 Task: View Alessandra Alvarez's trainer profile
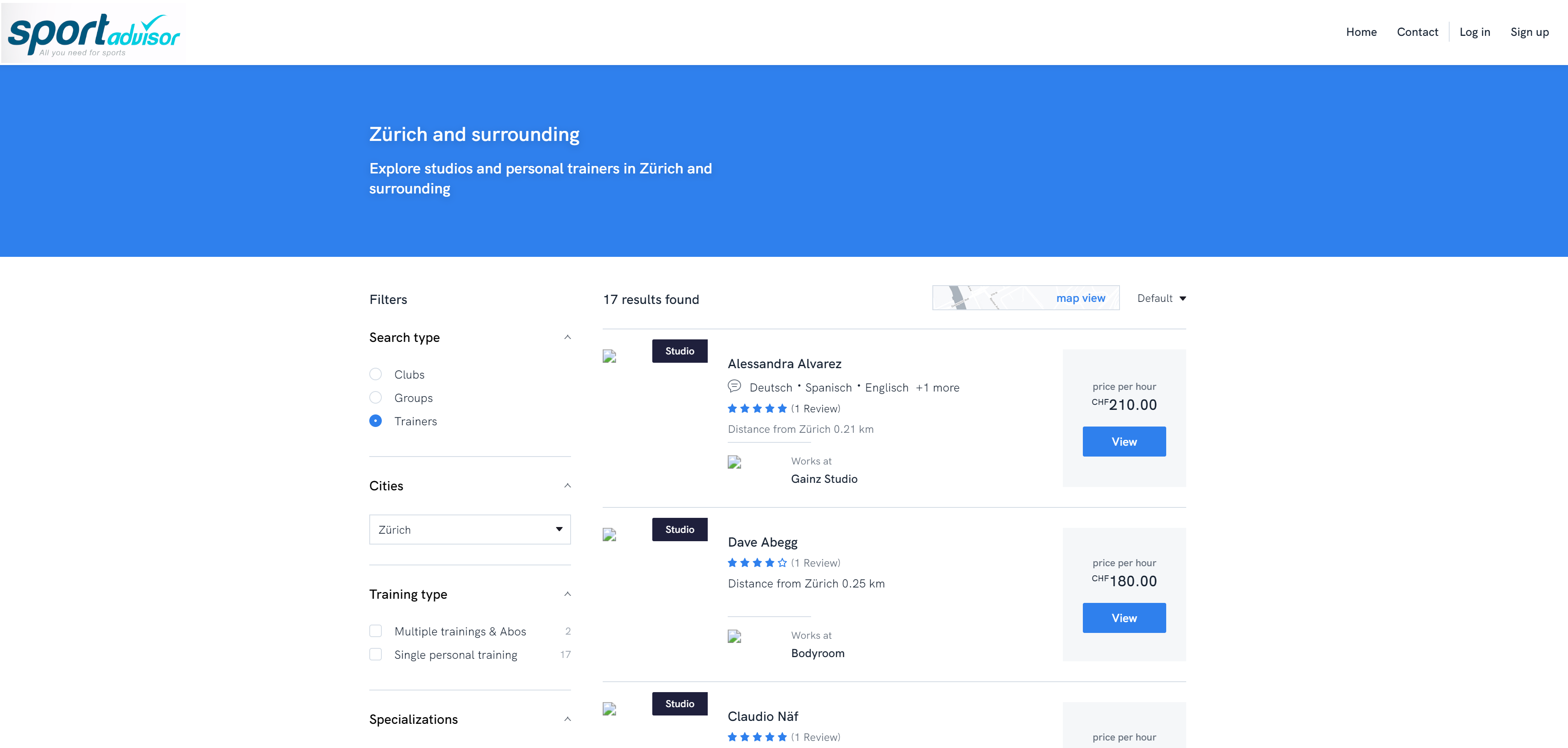click(1124, 442)
